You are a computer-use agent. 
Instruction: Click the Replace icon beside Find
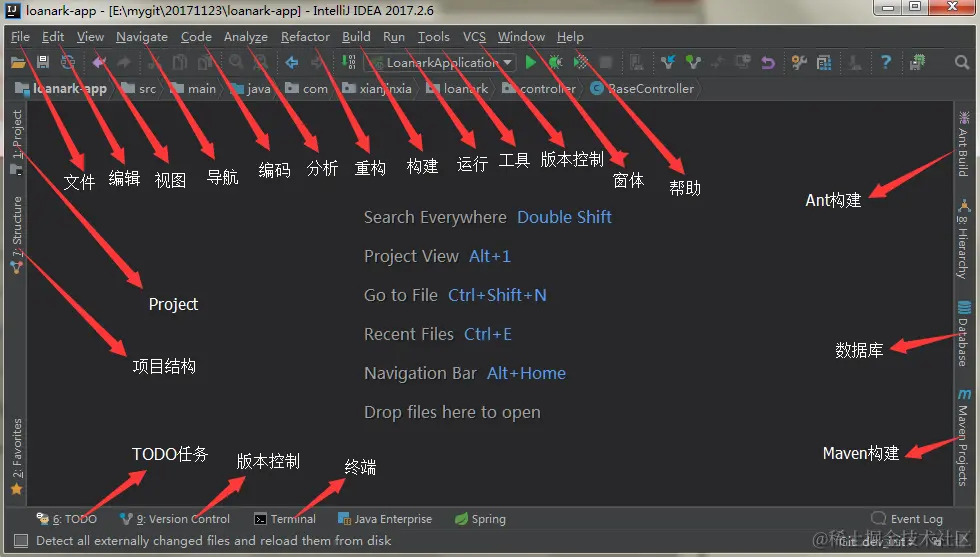pyautogui.click(x=260, y=62)
